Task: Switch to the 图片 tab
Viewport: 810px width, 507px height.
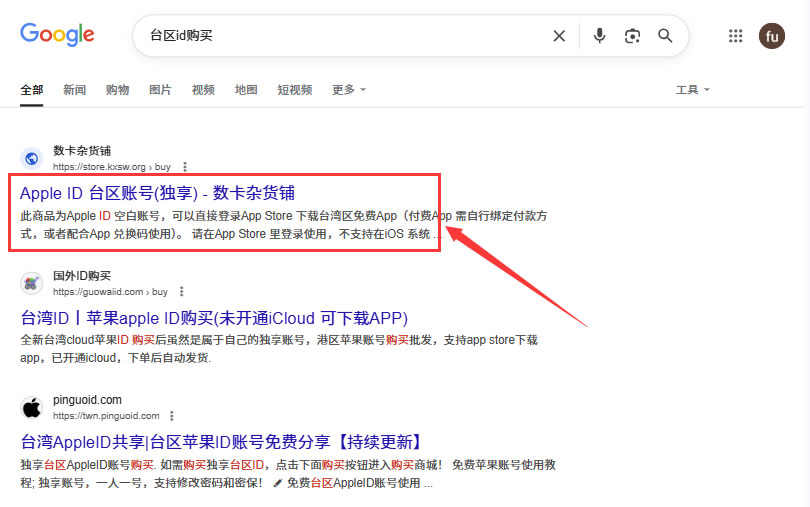Action: (x=160, y=90)
